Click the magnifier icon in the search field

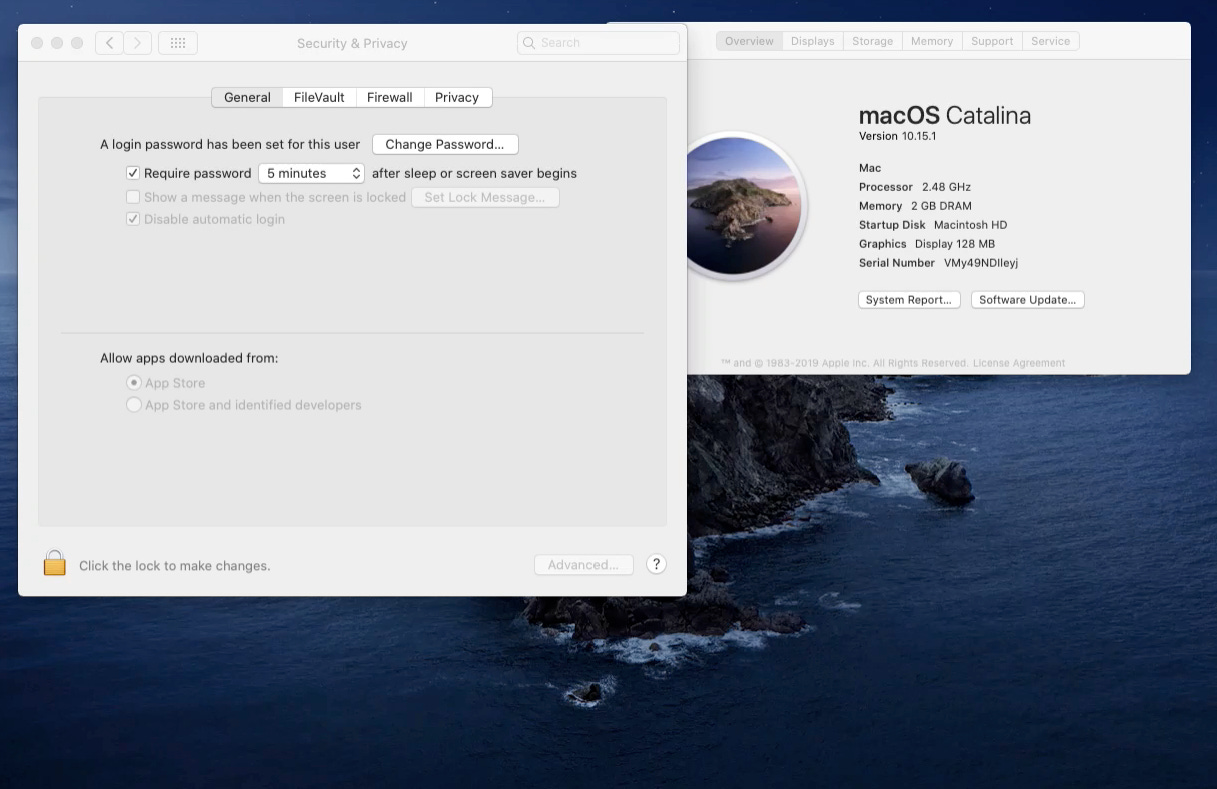coord(529,43)
